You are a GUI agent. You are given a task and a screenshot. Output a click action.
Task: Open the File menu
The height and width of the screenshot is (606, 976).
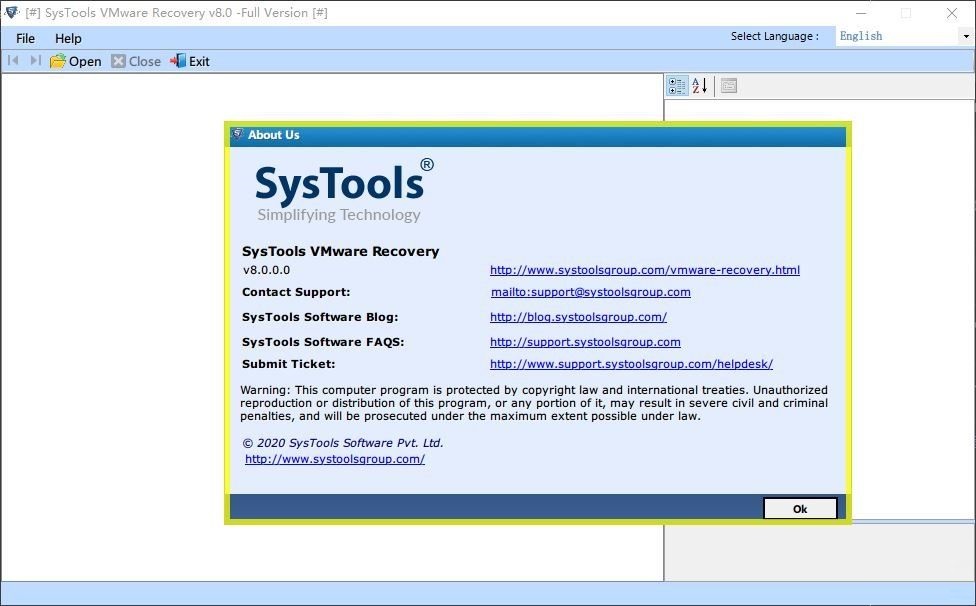pyautogui.click(x=26, y=39)
